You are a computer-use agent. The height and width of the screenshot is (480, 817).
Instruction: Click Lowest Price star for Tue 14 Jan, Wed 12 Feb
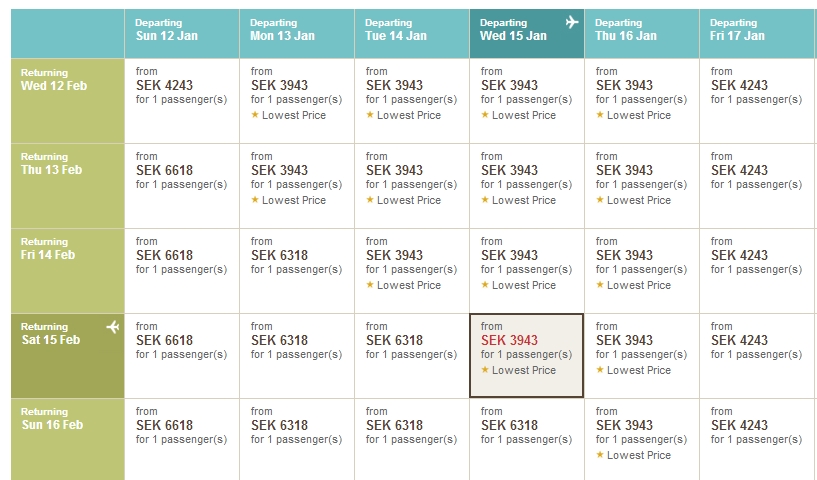[370, 115]
